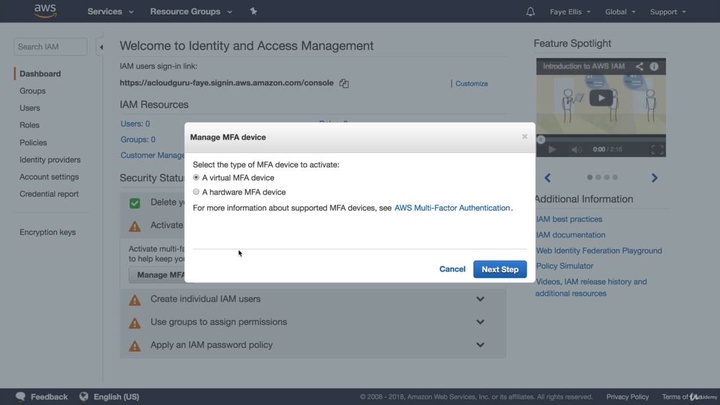Expand Use groups to assign permissions
This screenshot has height=405, width=720.
[480, 322]
